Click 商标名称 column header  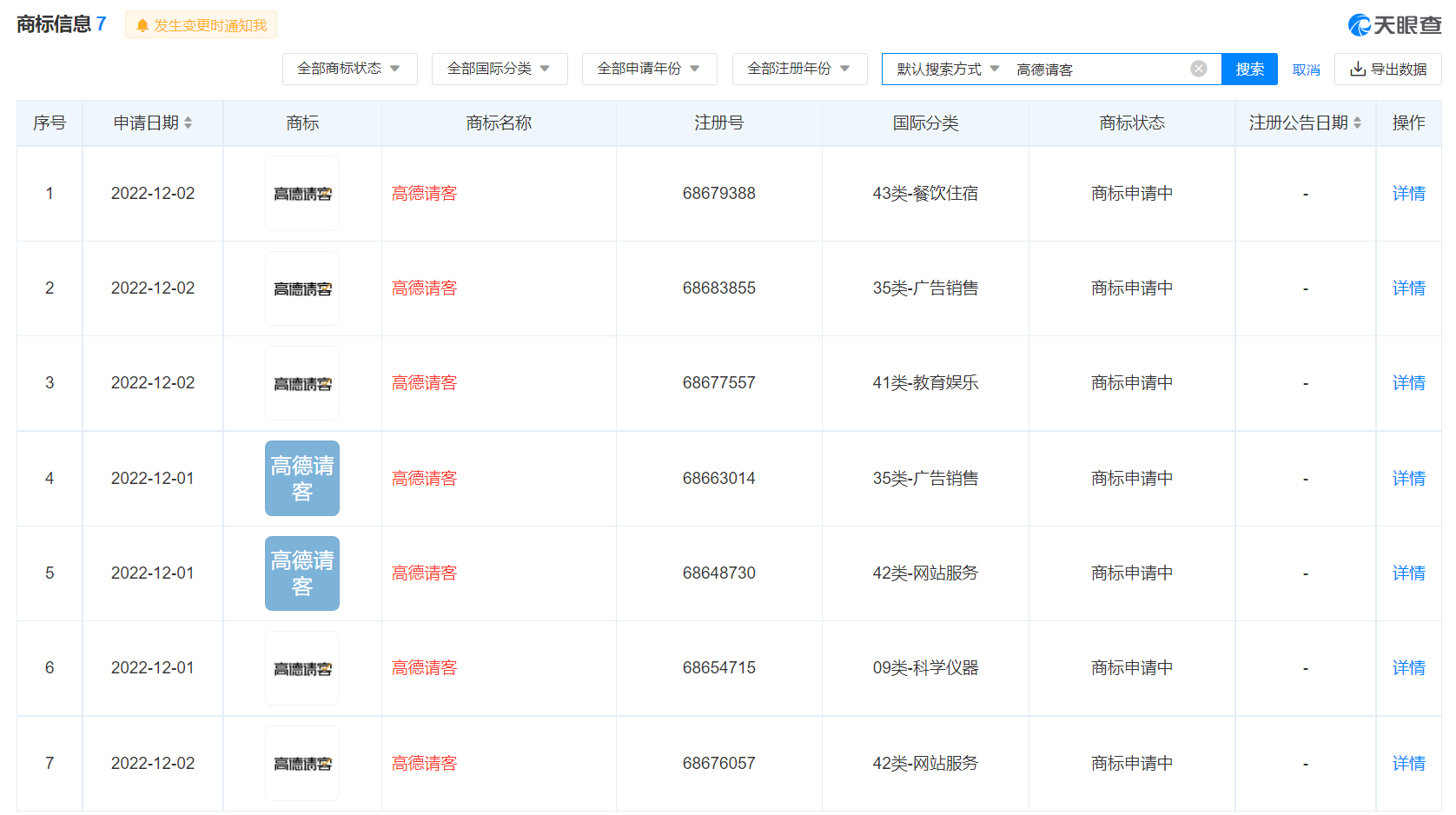pyautogui.click(x=499, y=123)
